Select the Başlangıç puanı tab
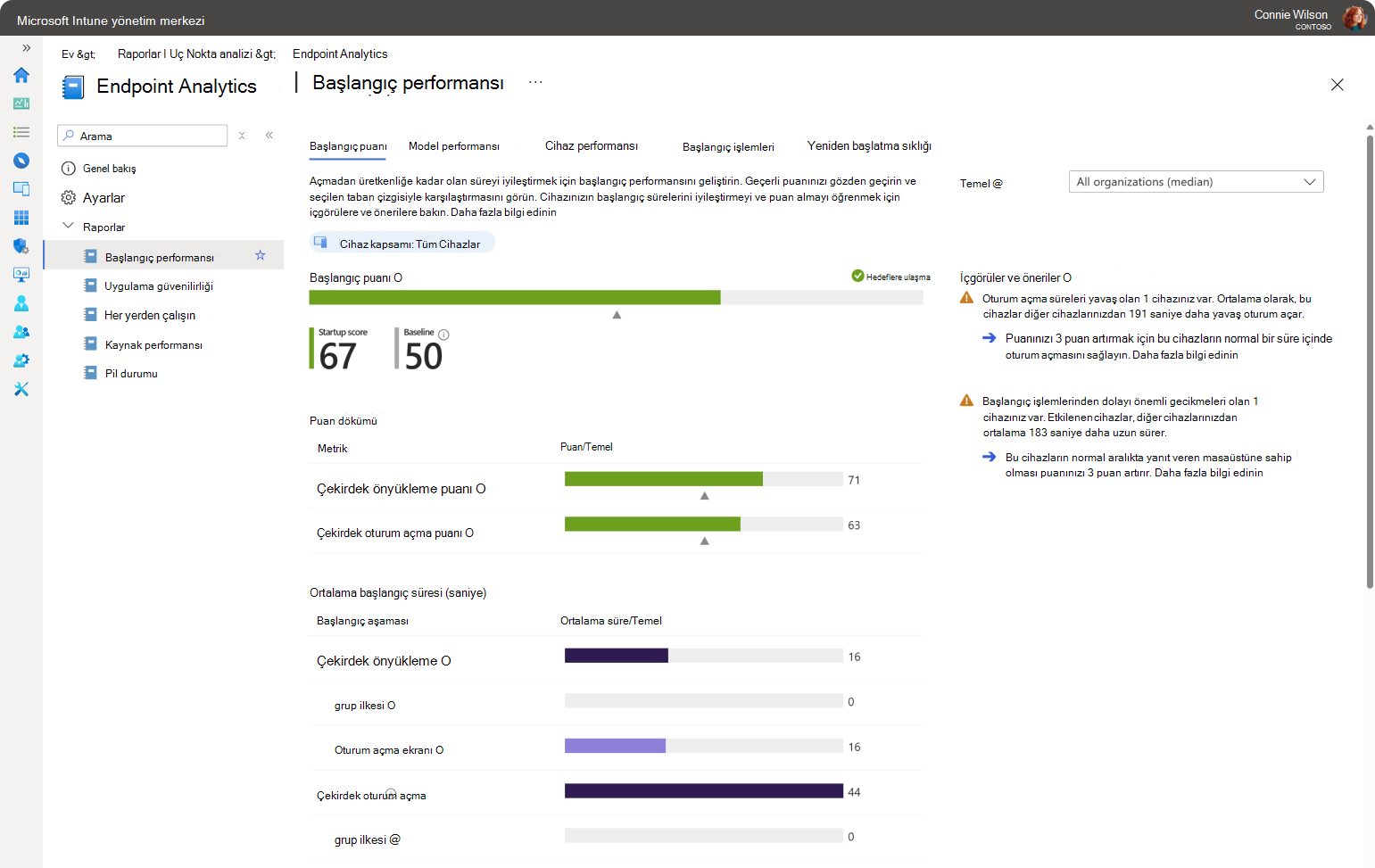The height and width of the screenshot is (868, 1375). pyautogui.click(x=348, y=146)
